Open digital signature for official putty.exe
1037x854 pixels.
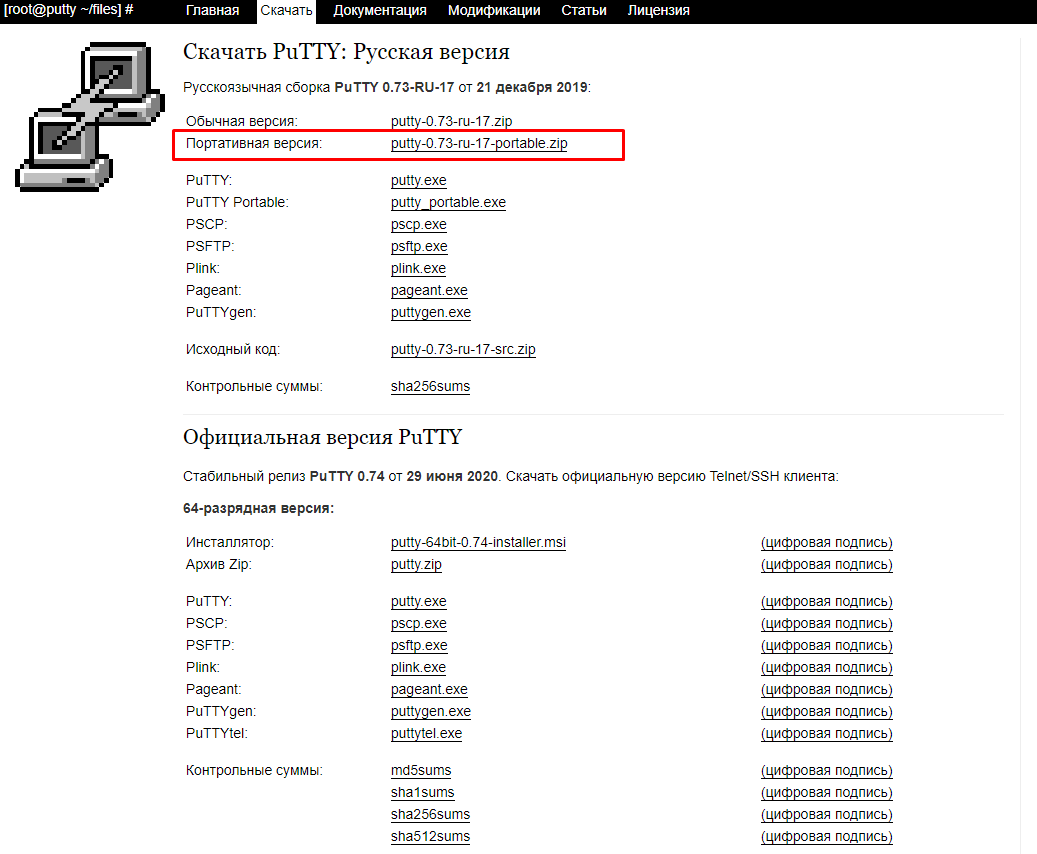(x=827, y=601)
